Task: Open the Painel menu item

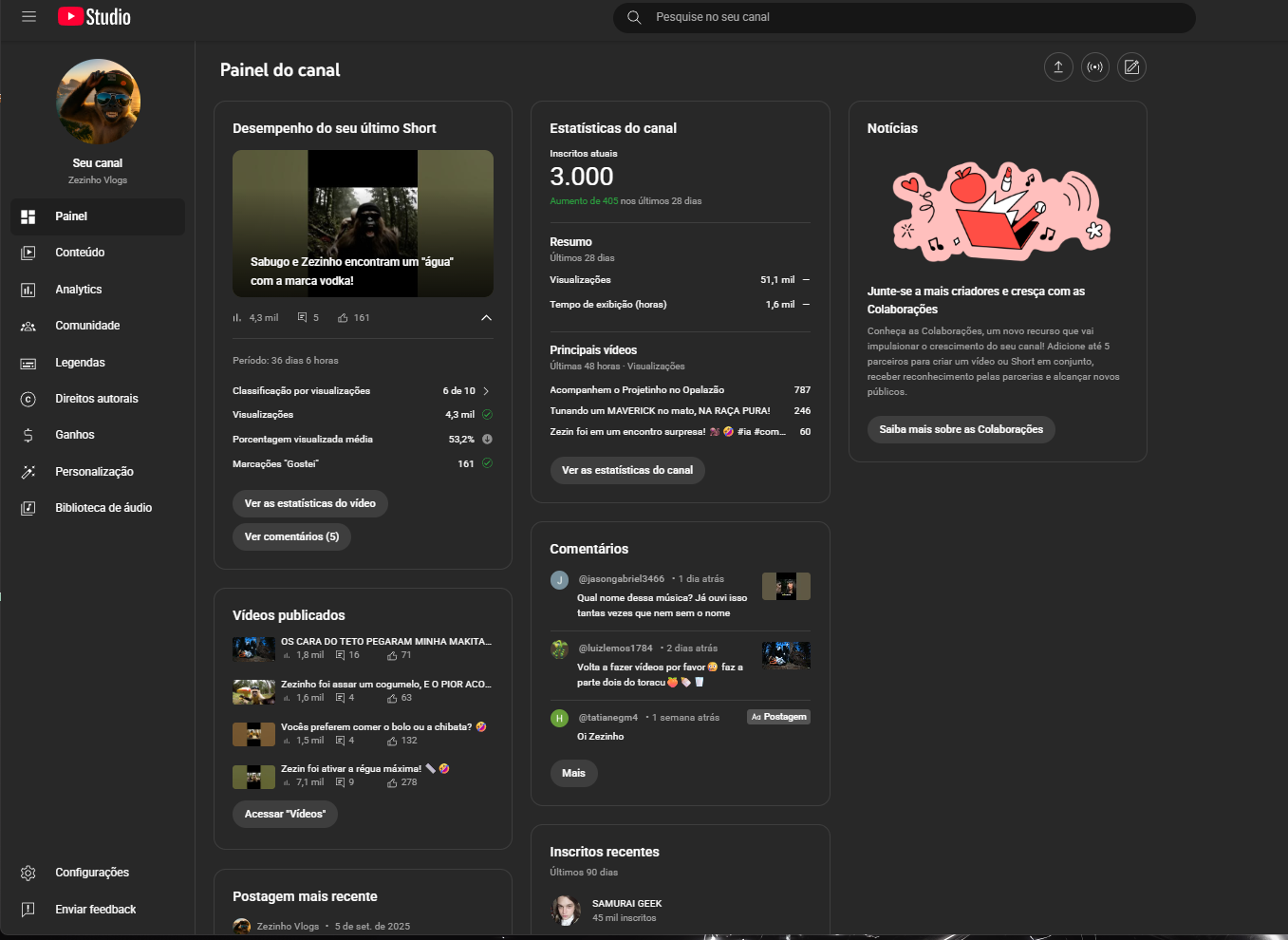Action: (x=98, y=216)
